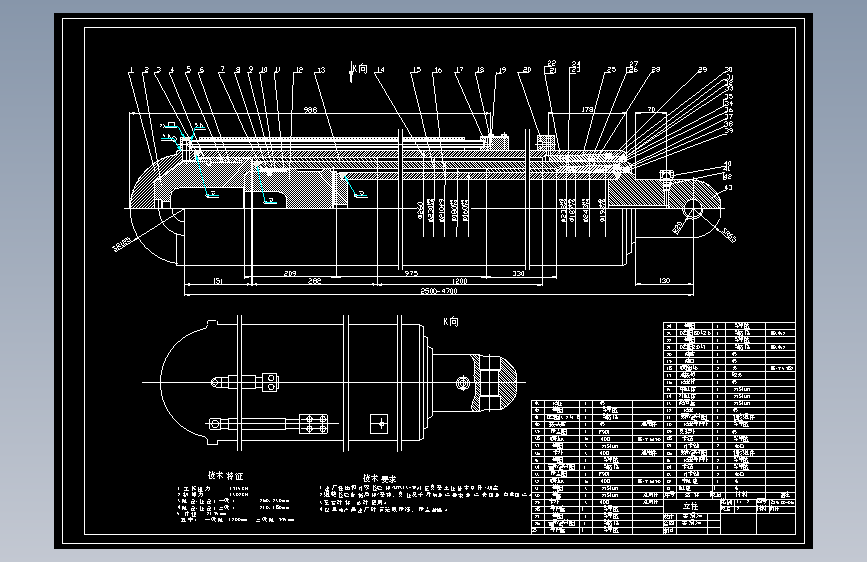Pick the 975 dimension text
Screen dimensions: 867x562
point(411,273)
